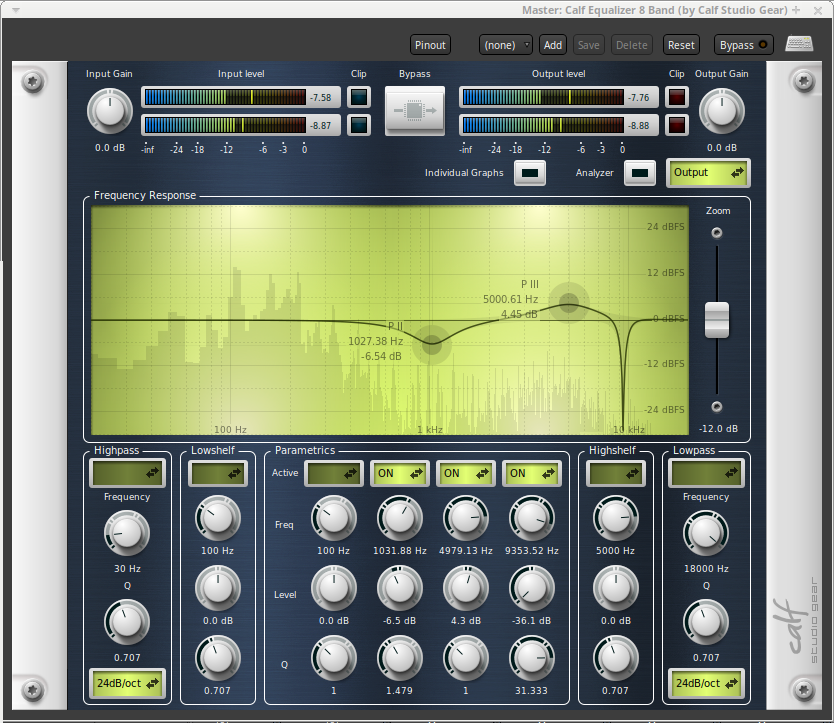
Task: Click the Bypass button in the top bar
Action: coord(742,44)
